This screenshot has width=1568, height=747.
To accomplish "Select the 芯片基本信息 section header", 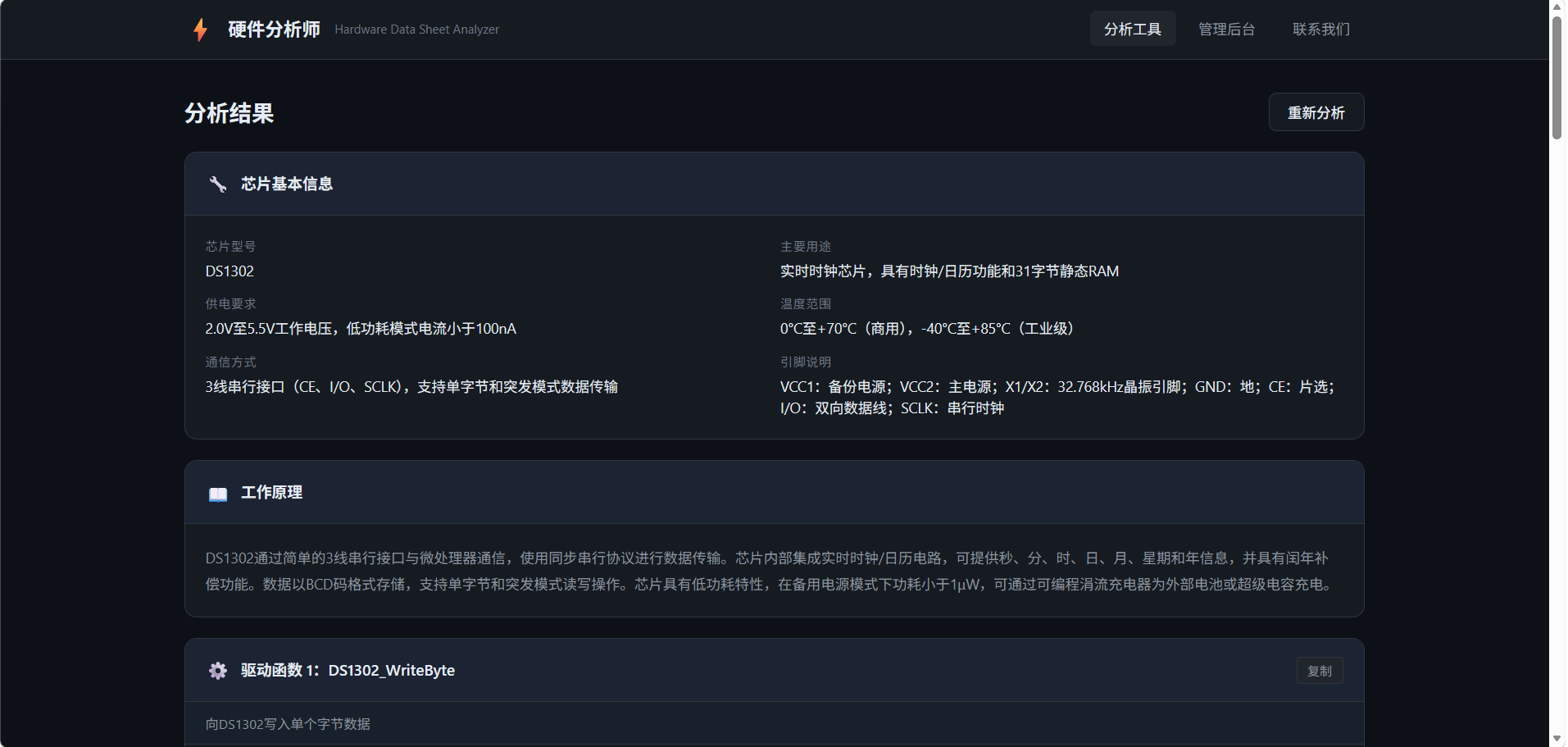I will click(287, 184).
